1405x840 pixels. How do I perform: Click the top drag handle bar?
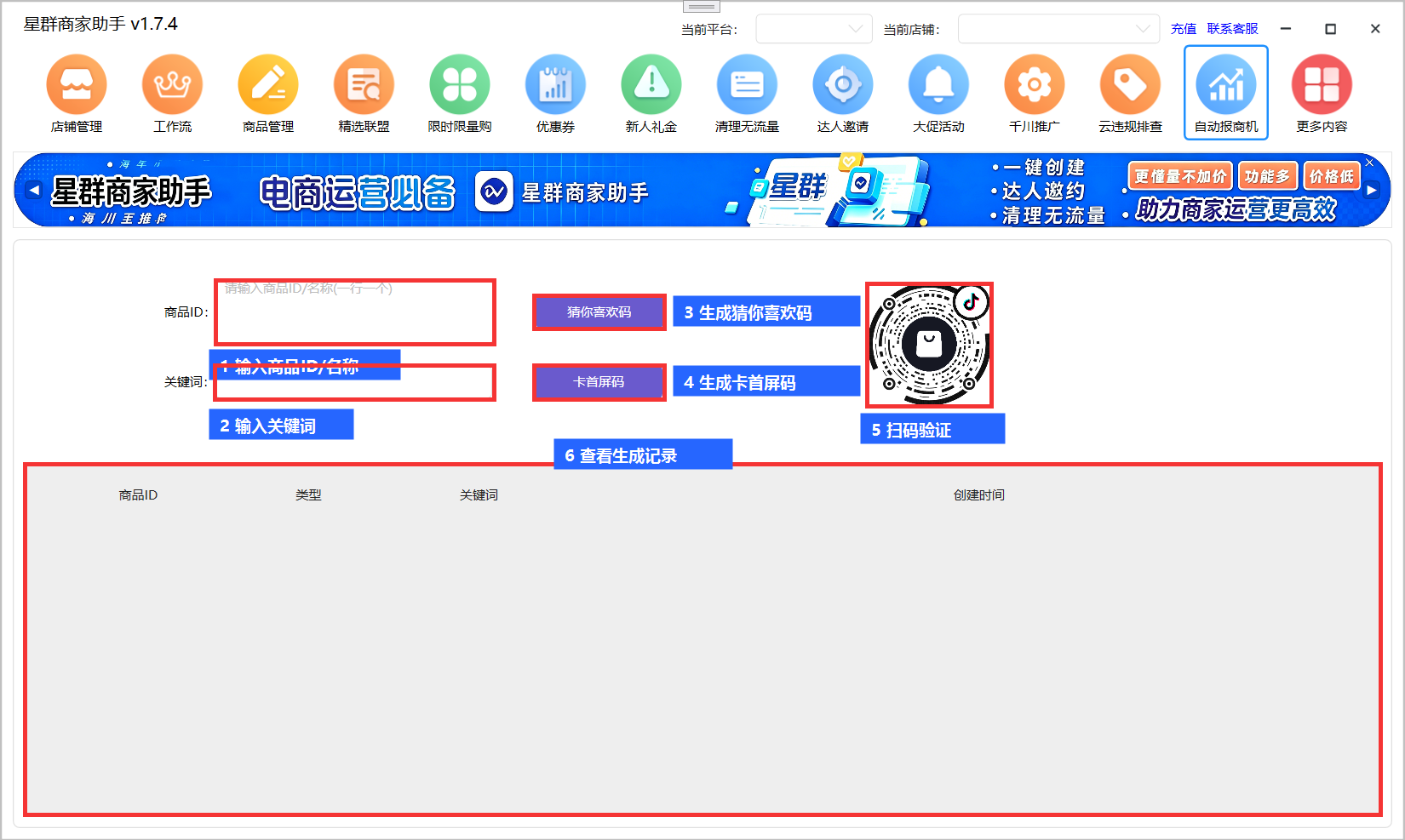tap(702, 7)
